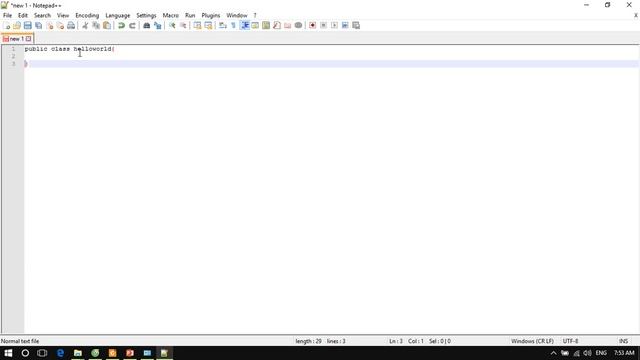Open the File menu
Viewport: 640px width, 360px height.
7,15
